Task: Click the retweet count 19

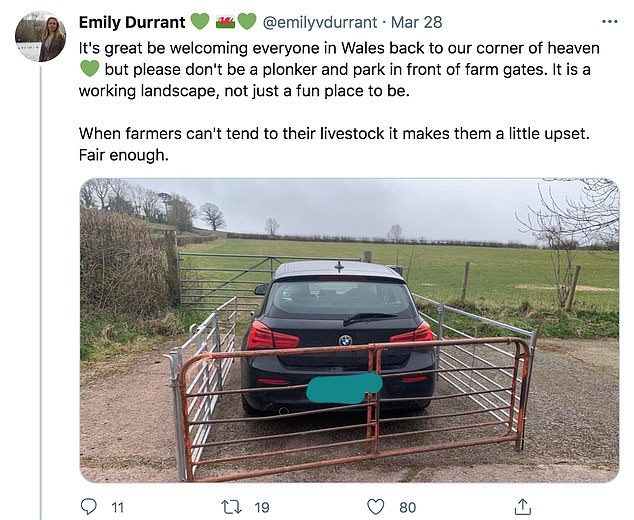Action: [x=262, y=507]
